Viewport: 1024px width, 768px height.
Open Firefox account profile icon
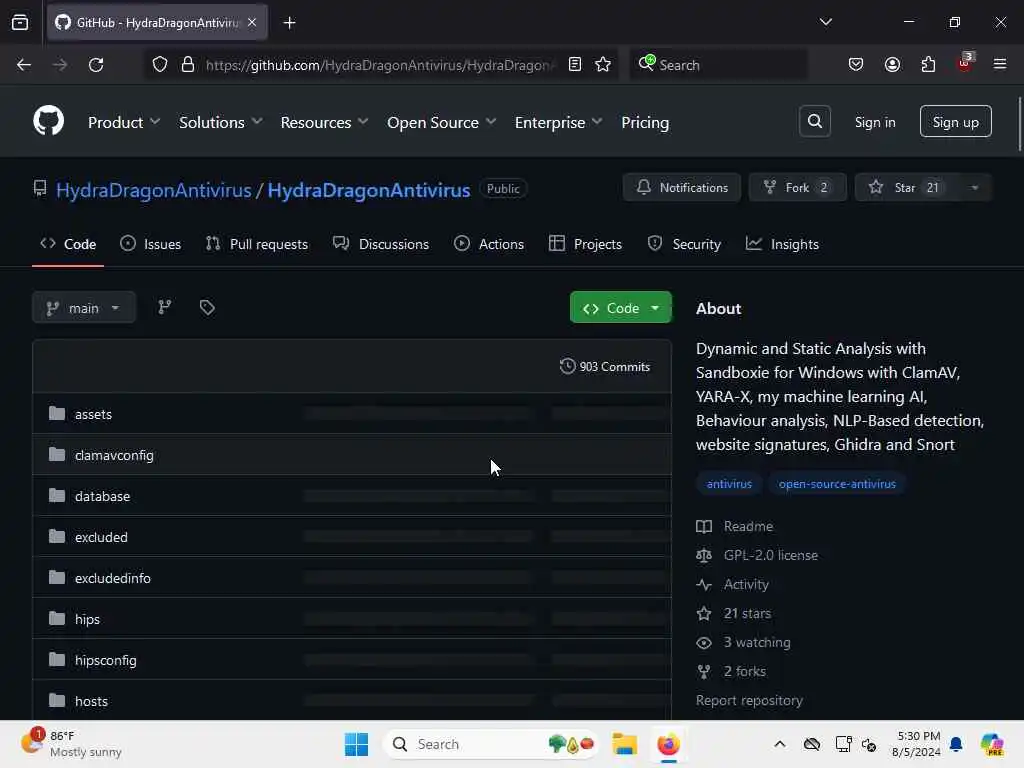coord(892,65)
